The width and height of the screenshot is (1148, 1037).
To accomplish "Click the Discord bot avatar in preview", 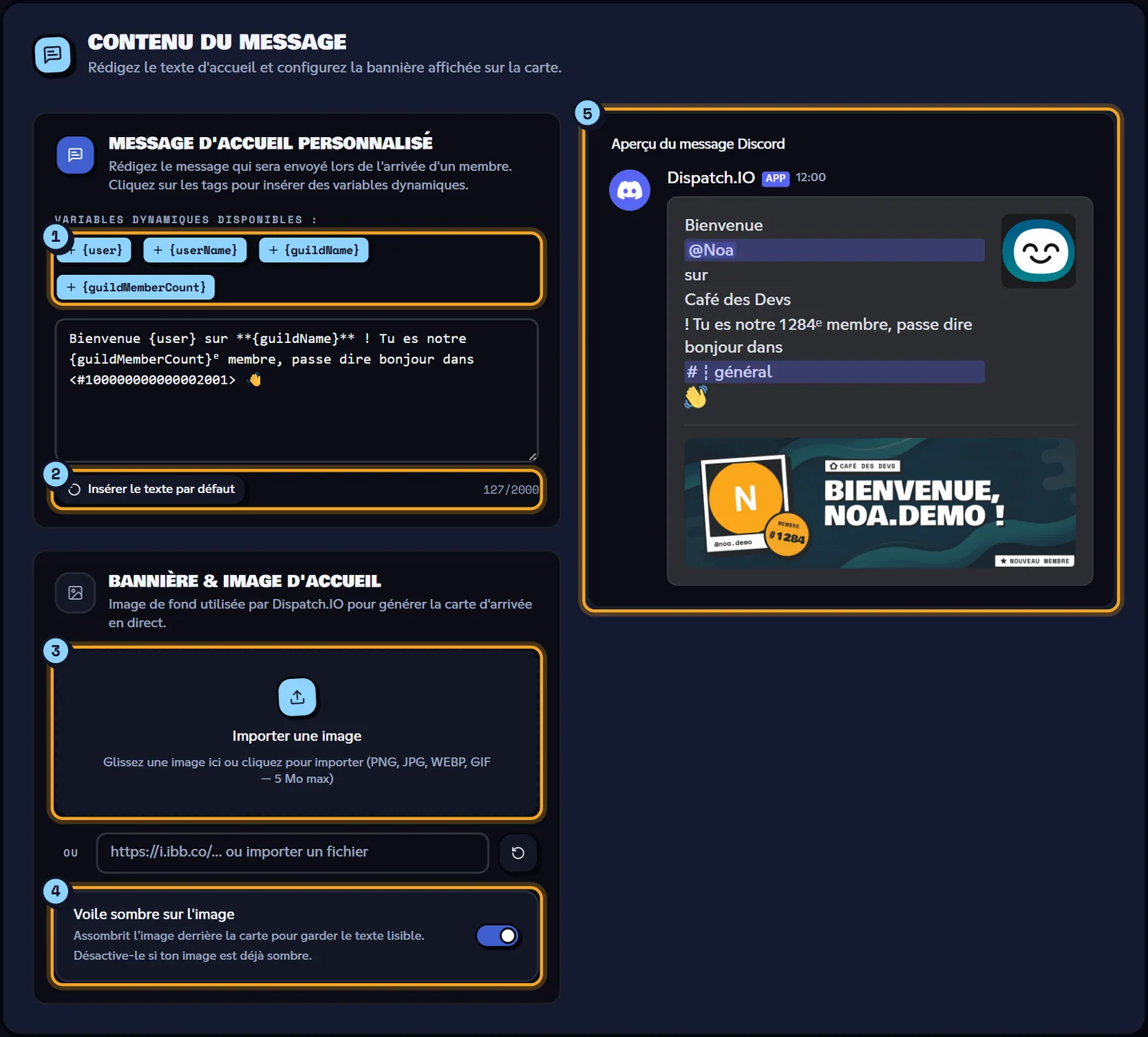I will point(630,190).
